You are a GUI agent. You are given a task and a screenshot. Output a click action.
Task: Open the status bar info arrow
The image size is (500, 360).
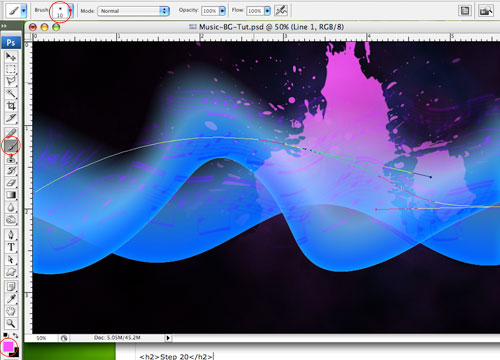point(168,338)
